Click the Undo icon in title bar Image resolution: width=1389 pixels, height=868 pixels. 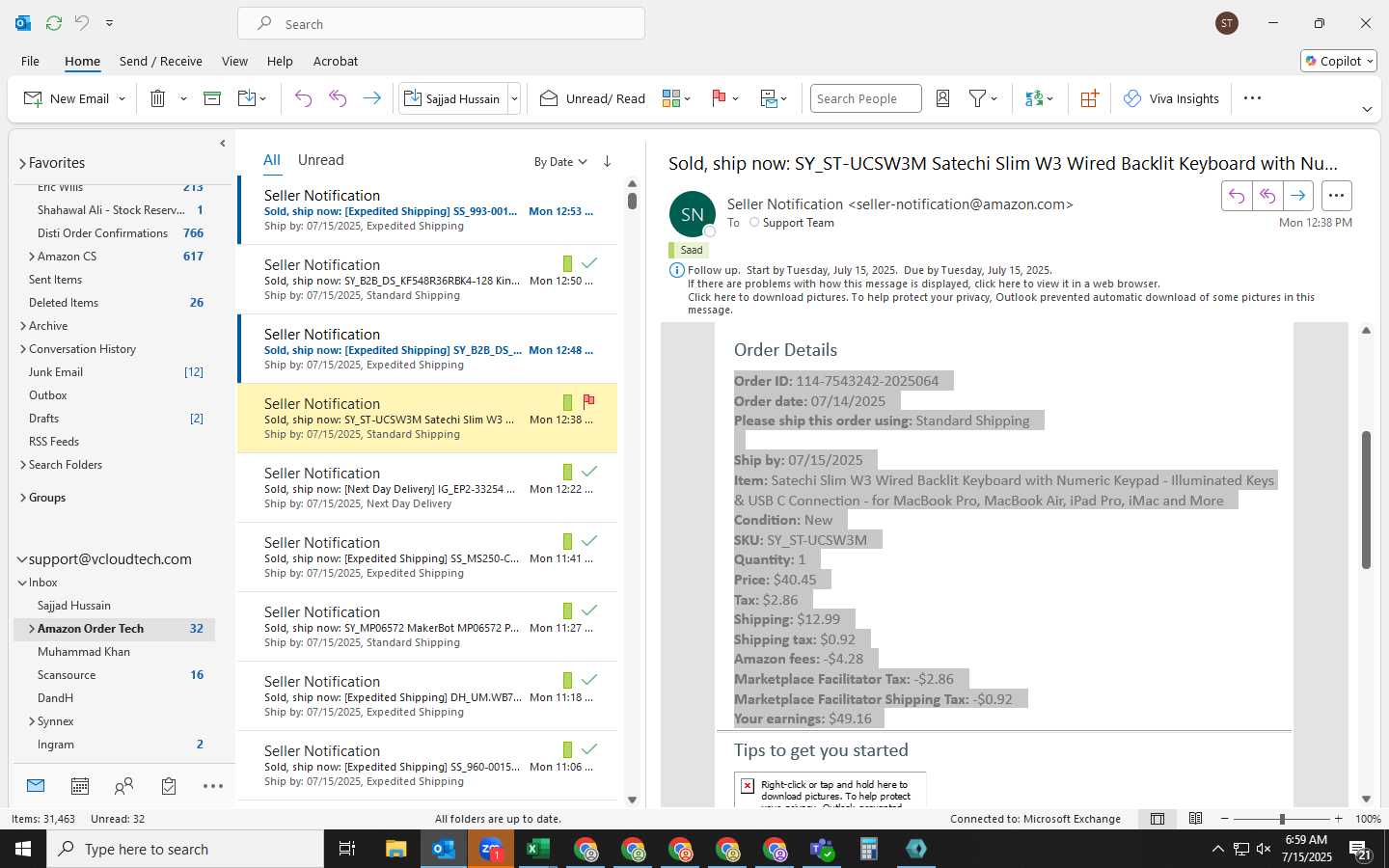tap(82, 22)
